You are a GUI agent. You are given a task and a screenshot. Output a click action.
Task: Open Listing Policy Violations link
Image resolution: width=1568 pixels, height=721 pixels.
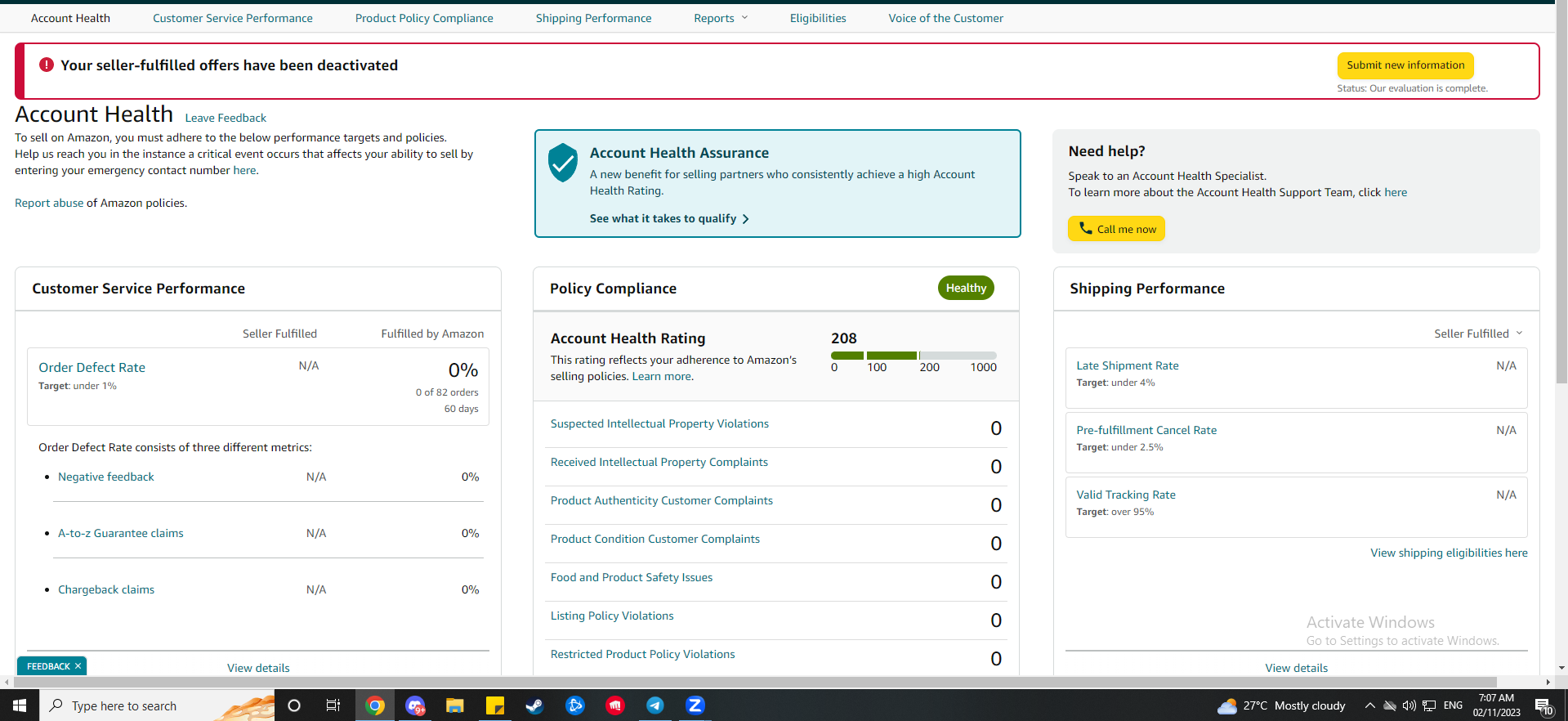click(x=612, y=616)
